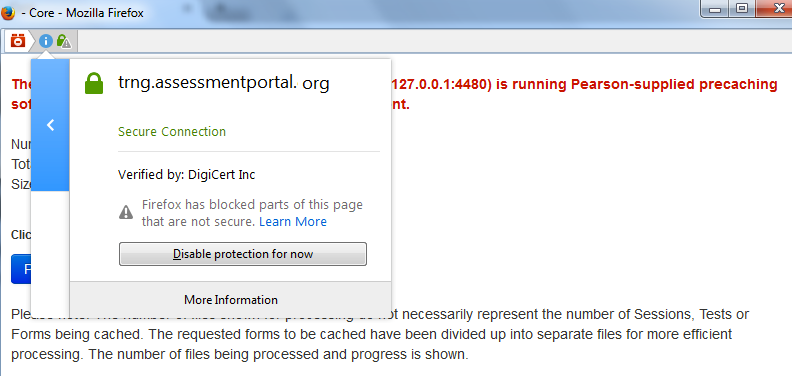The image size is (792, 376).
Task: Click the gray warning triangle icon
Action: (126, 212)
